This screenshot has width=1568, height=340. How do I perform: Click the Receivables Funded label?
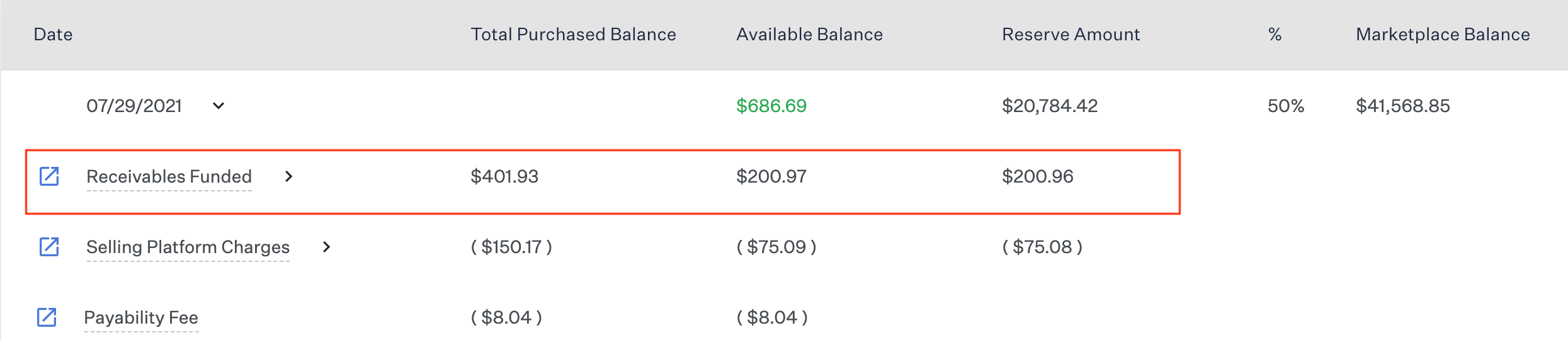tap(169, 176)
